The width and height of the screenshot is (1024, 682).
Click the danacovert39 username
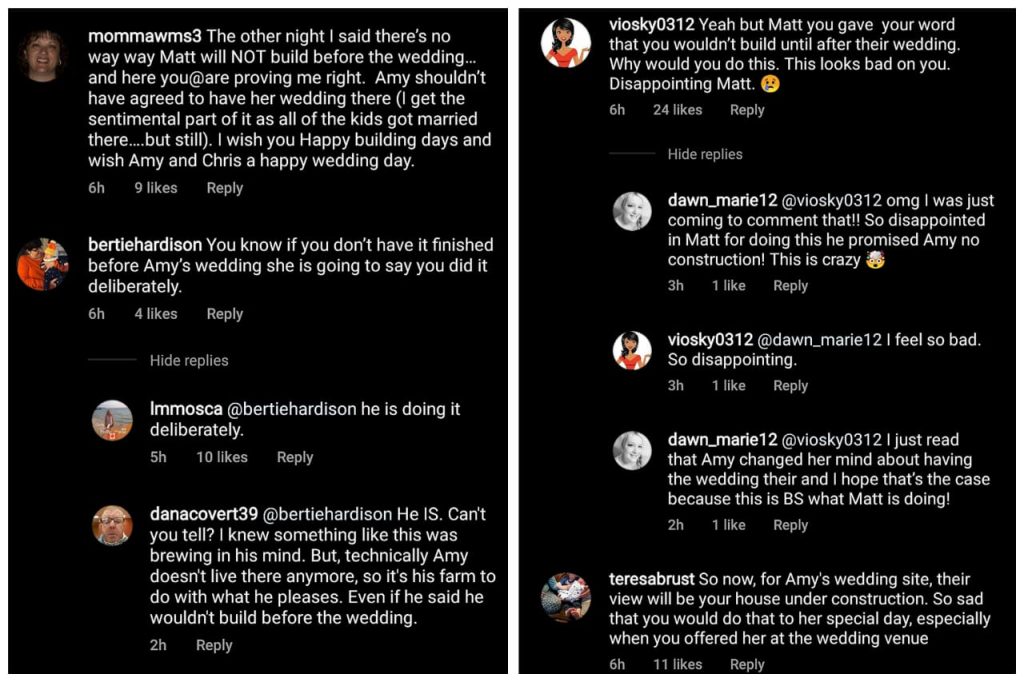click(x=203, y=514)
